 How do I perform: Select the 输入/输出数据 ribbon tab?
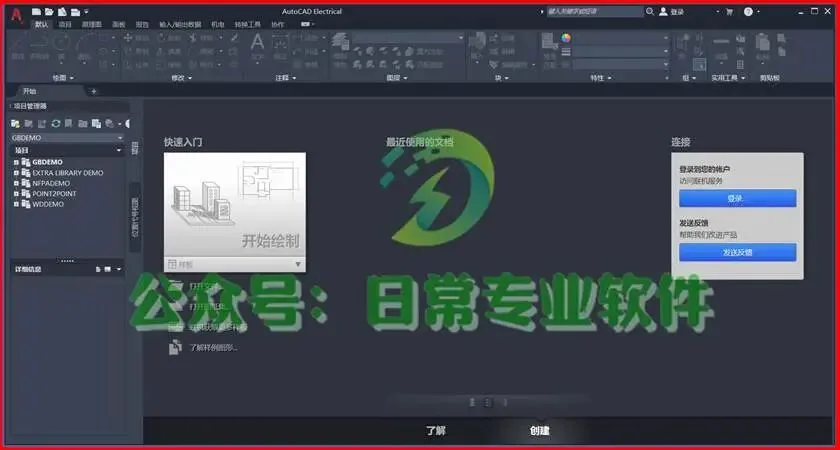181,24
